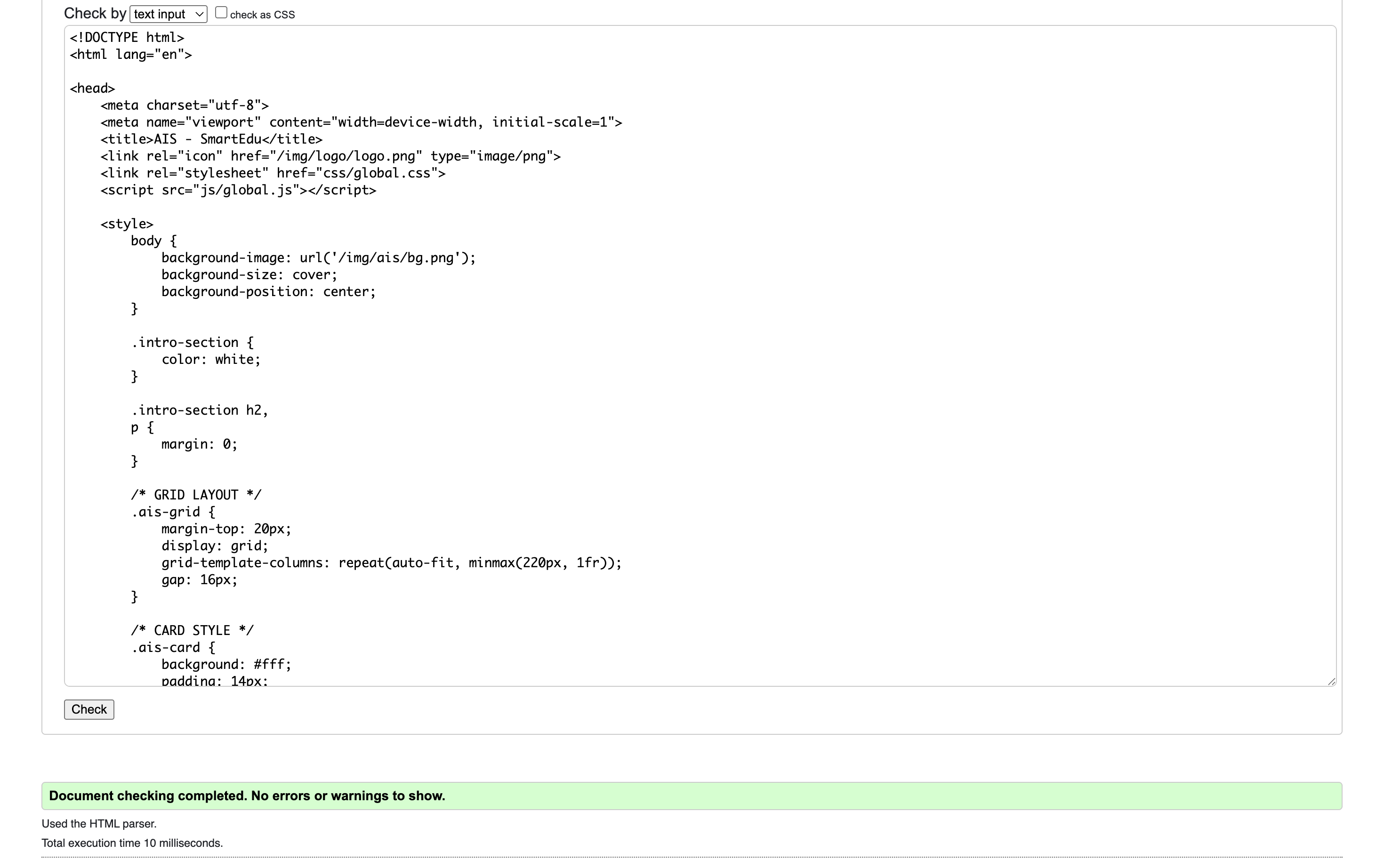The image size is (1384, 868).
Task: Click the html lang="en" line
Action: [131, 55]
